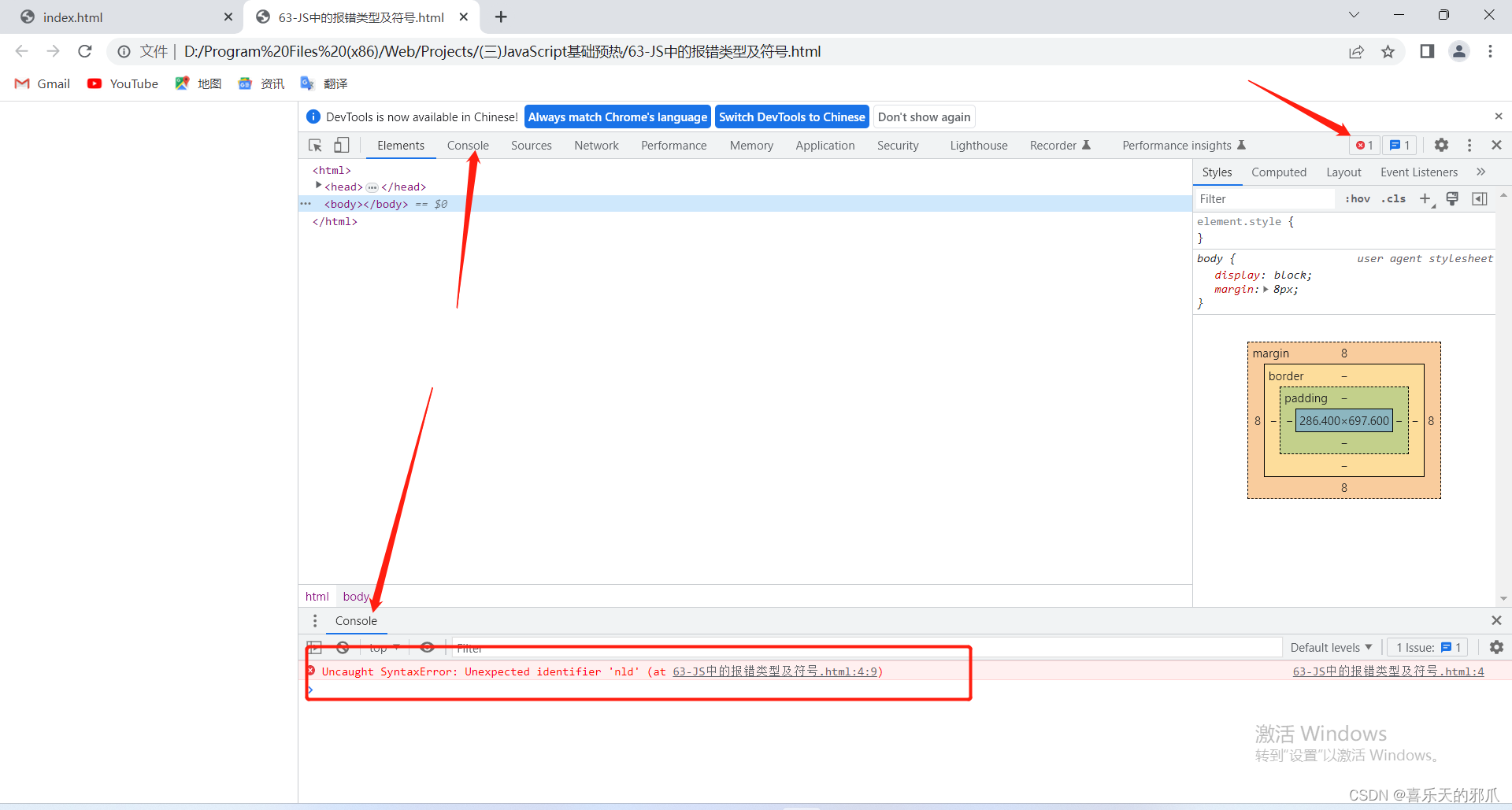Image resolution: width=1512 pixels, height=810 pixels.
Task: Share this page icon
Action: pyautogui.click(x=1356, y=52)
